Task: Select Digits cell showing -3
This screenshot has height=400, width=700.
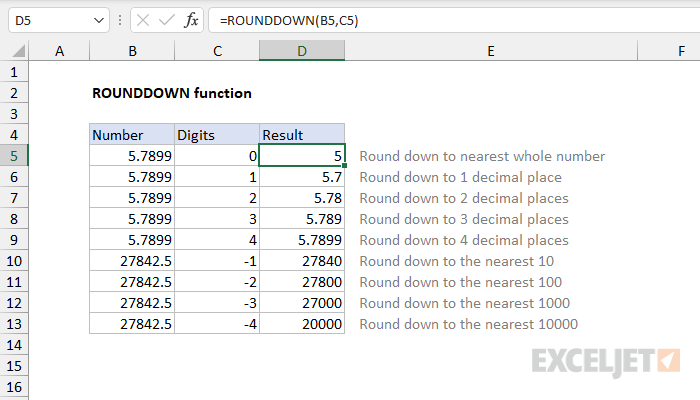Action: (217, 303)
